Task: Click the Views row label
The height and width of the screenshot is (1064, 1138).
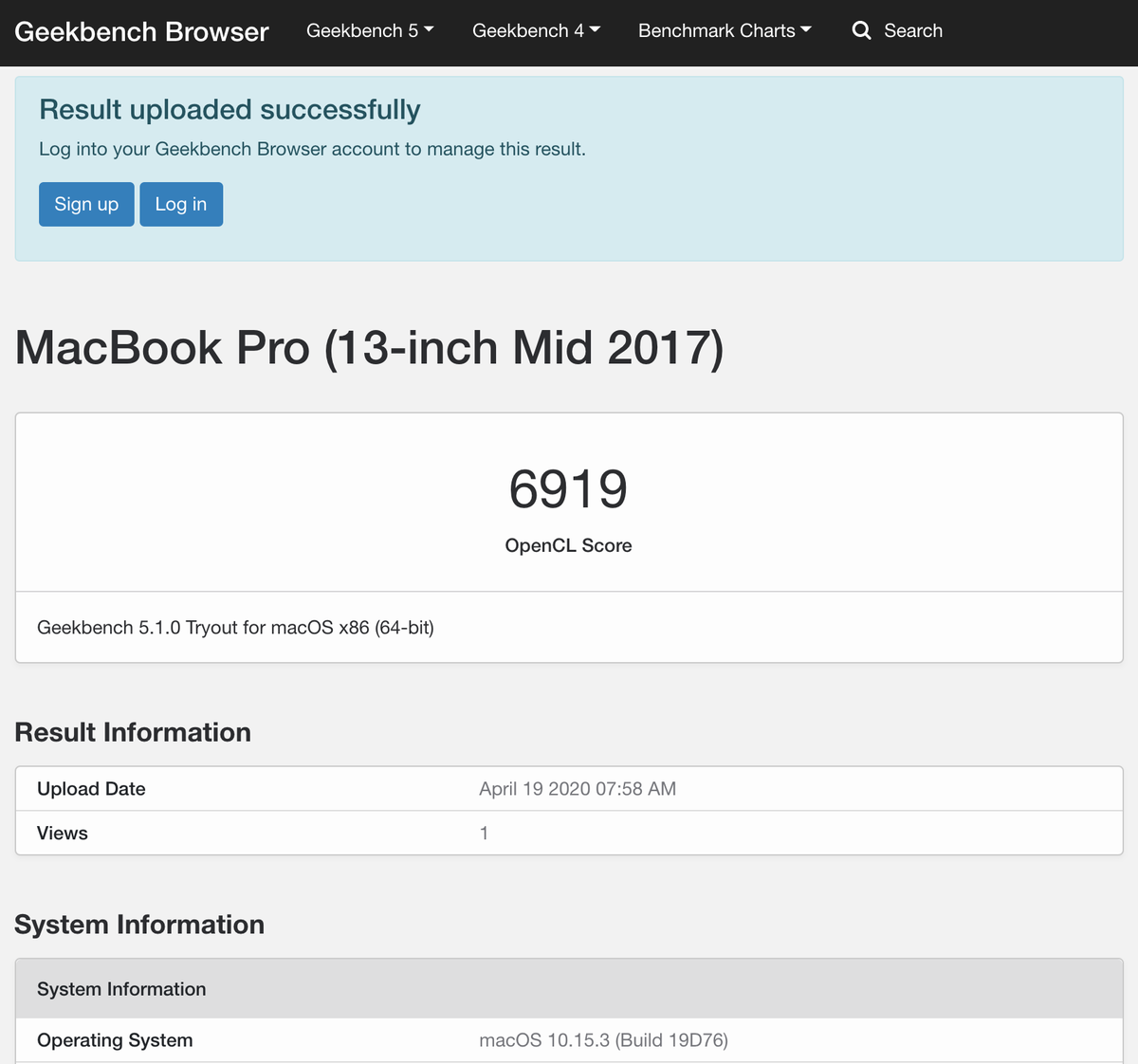Action: pos(63,834)
